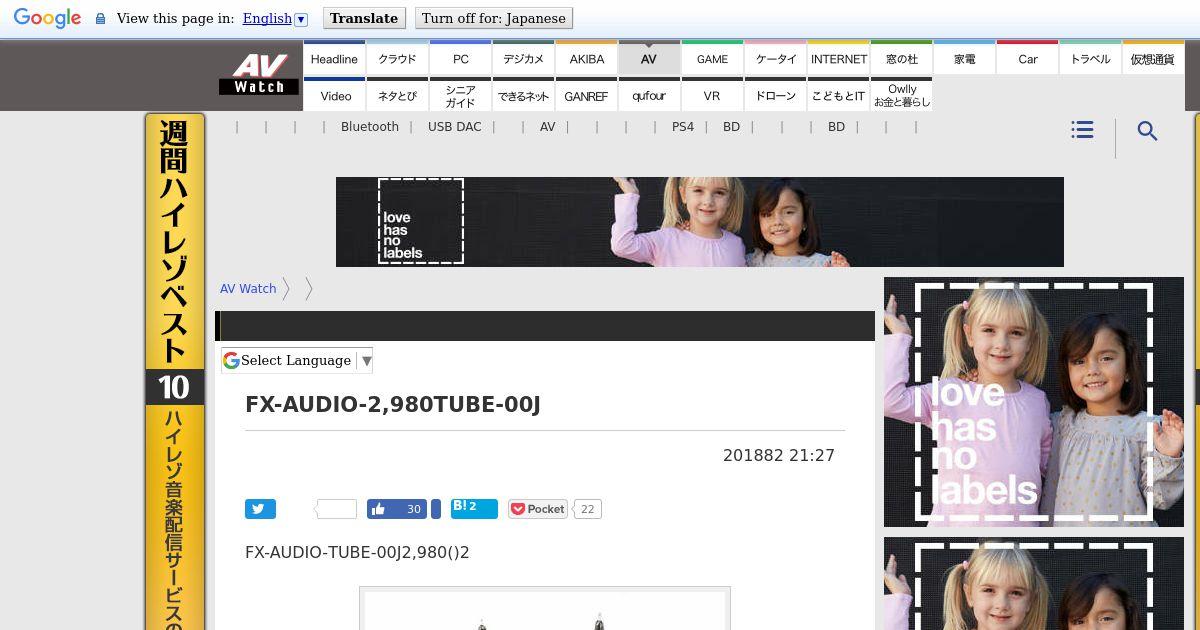Click Google G icon in language selector
1200x630 pixels.
[231, 361]
